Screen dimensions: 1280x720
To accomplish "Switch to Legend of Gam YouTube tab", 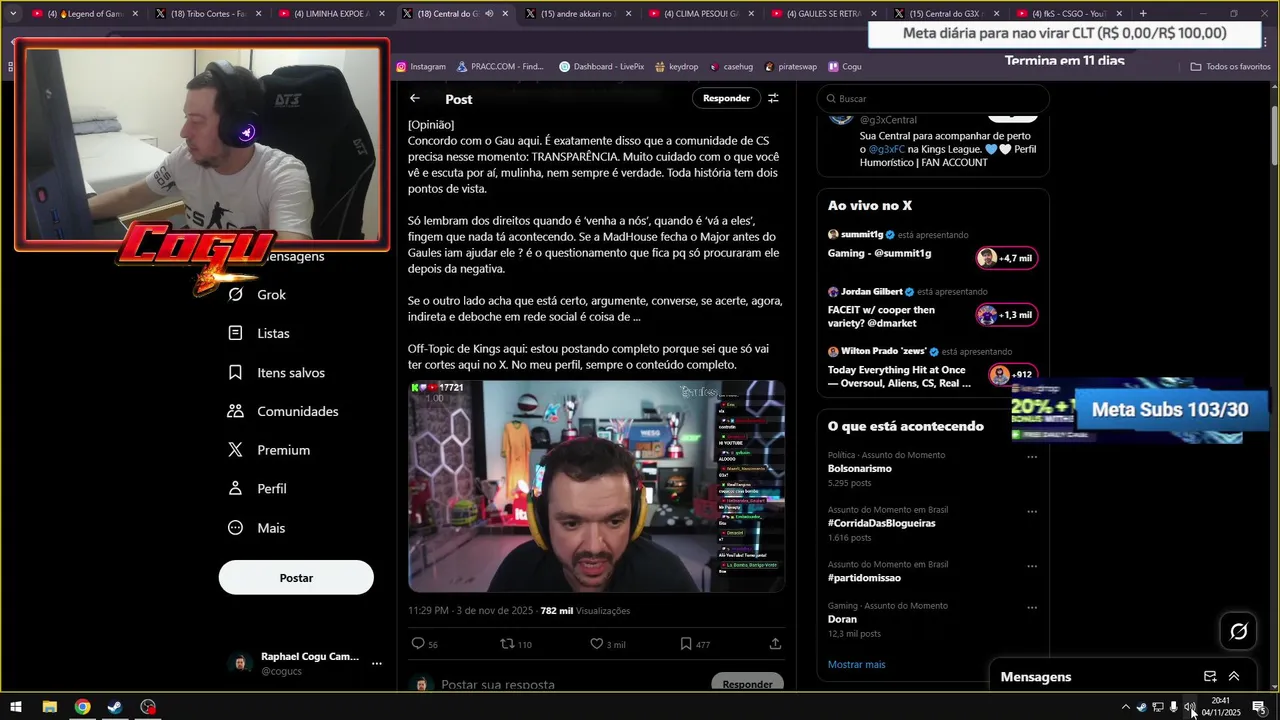I will click(x=85, y=14).
